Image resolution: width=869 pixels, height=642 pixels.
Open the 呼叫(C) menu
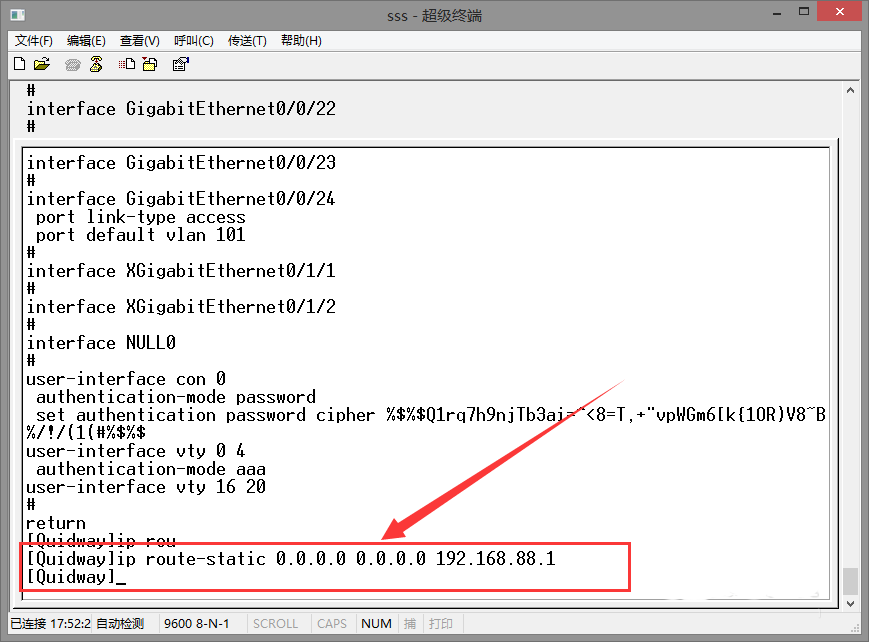tap(193, 40)
